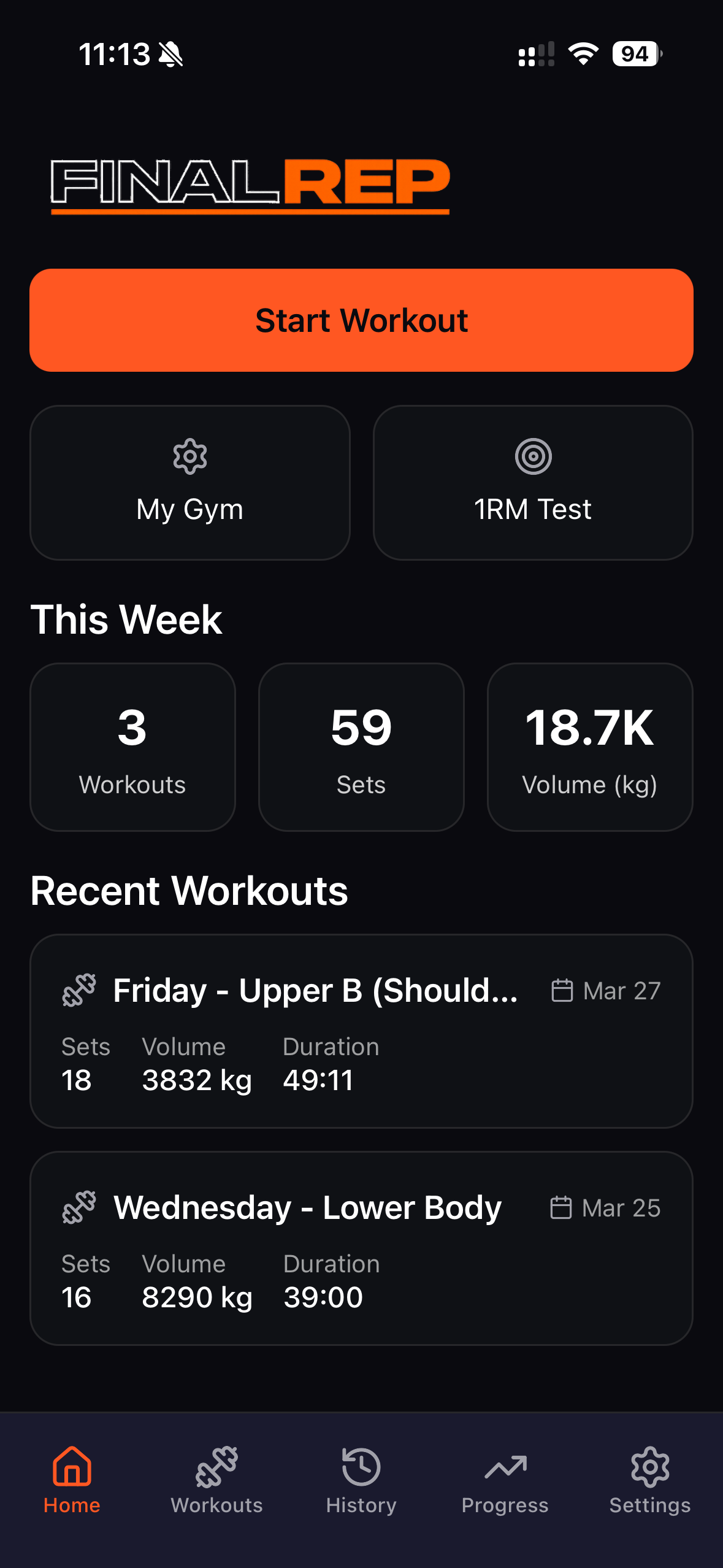Tap the My Gym gear icon
The width and height of the screenshot is (723, 1568).
[x=190, y=456]
